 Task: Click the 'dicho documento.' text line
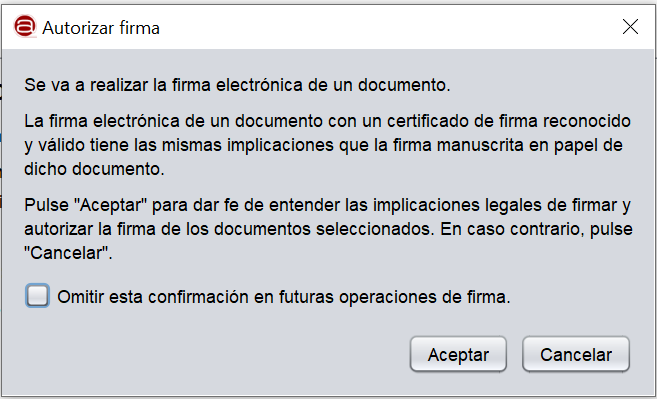[x=94, y=169]
